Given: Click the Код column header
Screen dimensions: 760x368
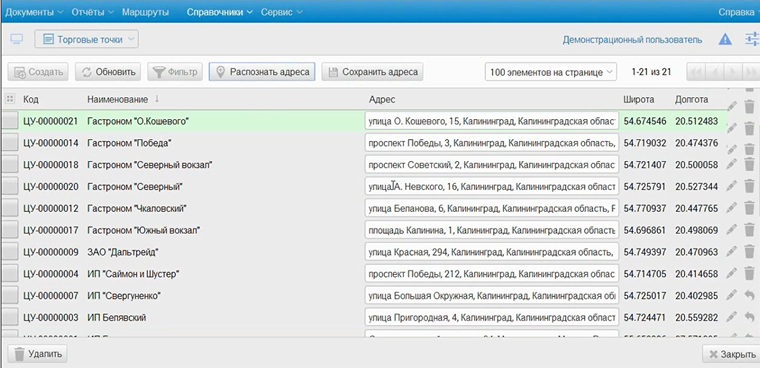Looking at the screenshot, I should coord(31,99).
